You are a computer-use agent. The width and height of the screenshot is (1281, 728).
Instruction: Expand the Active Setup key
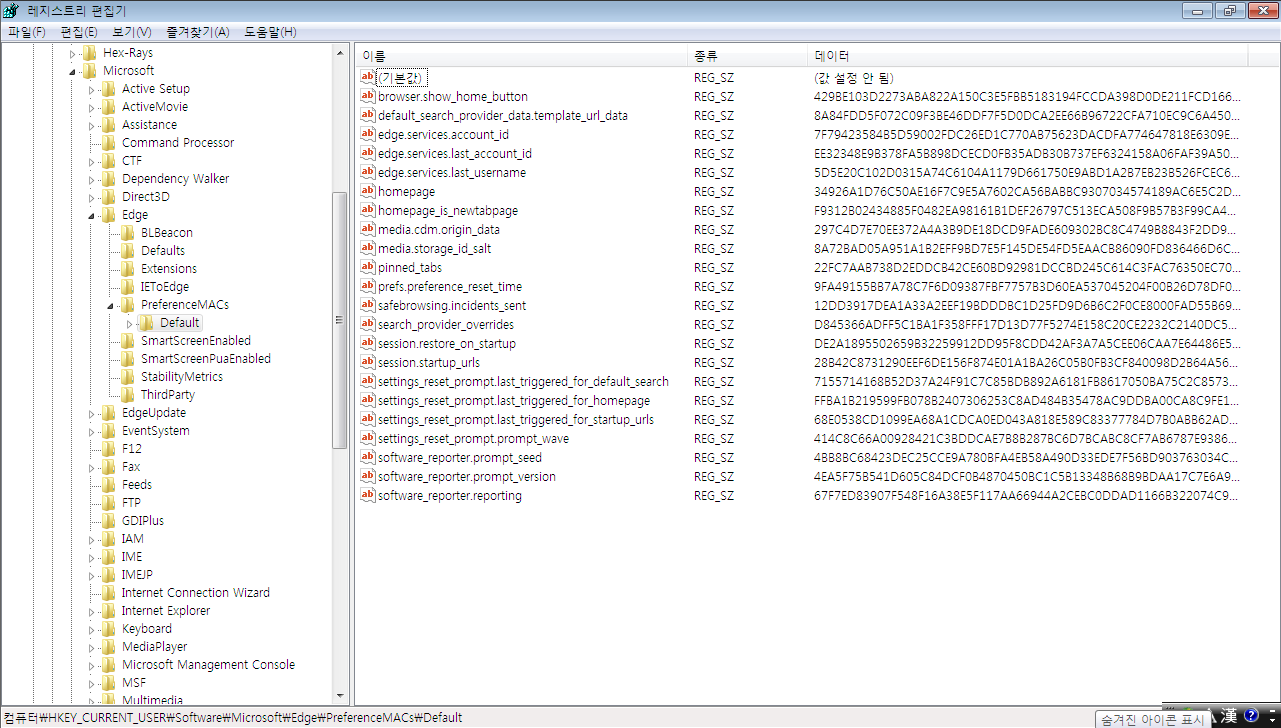click(91, 89)
